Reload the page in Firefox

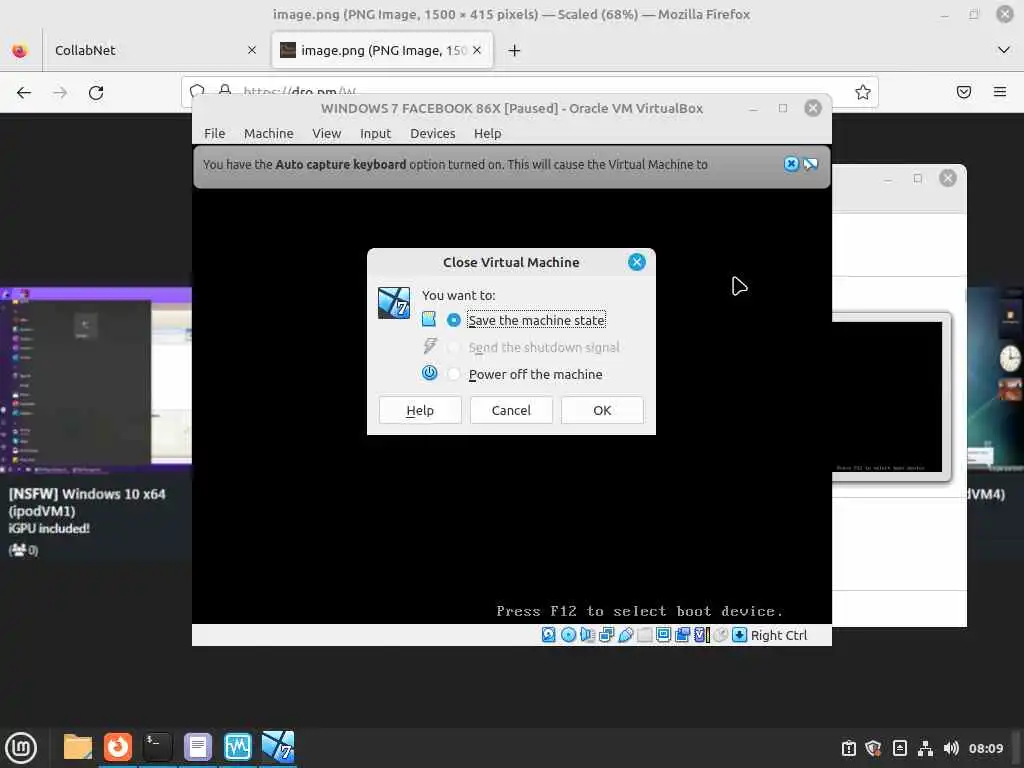click(96, 93)
